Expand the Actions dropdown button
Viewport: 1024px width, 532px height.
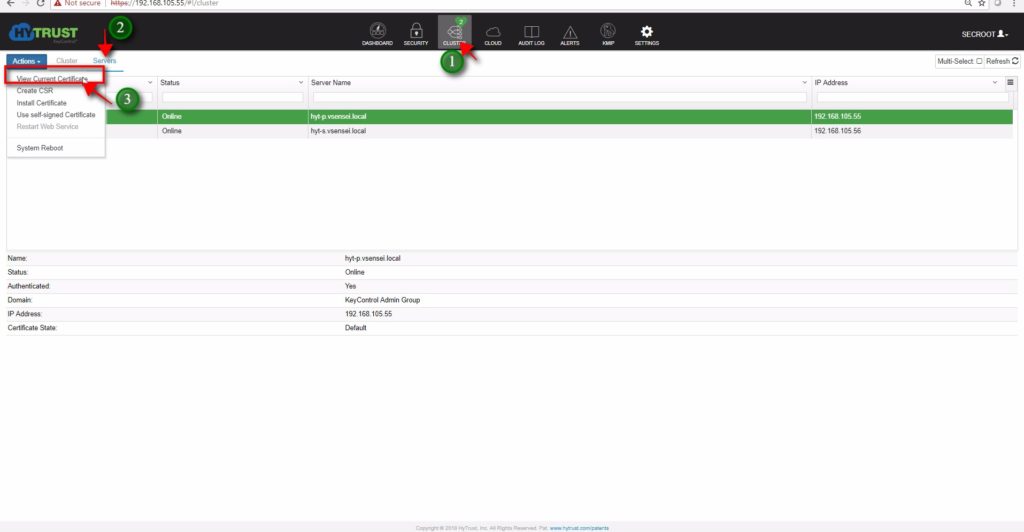pyautogui.click(x=27, y=62)
